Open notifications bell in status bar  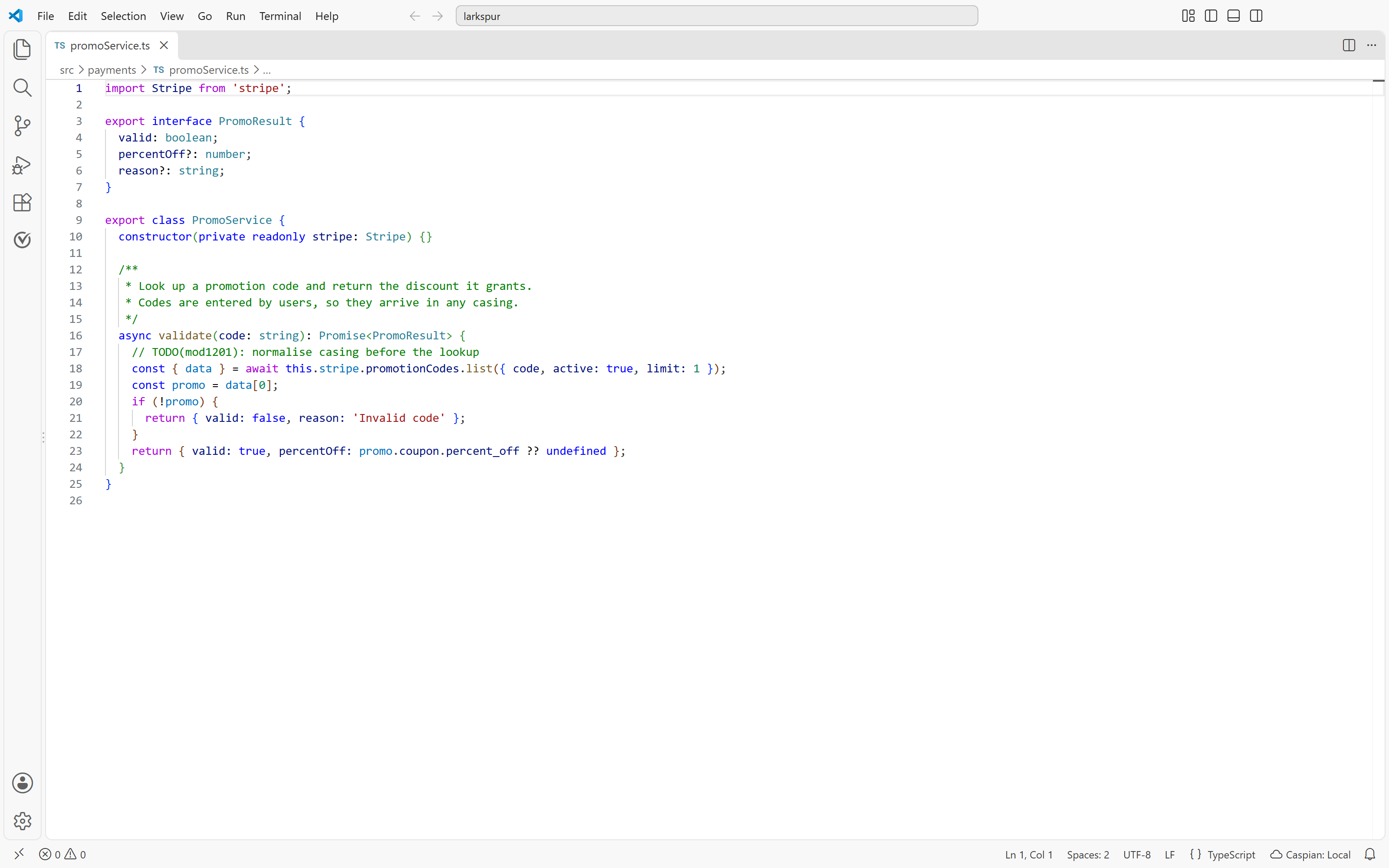pyautogui.click(x=1369, y=854)
